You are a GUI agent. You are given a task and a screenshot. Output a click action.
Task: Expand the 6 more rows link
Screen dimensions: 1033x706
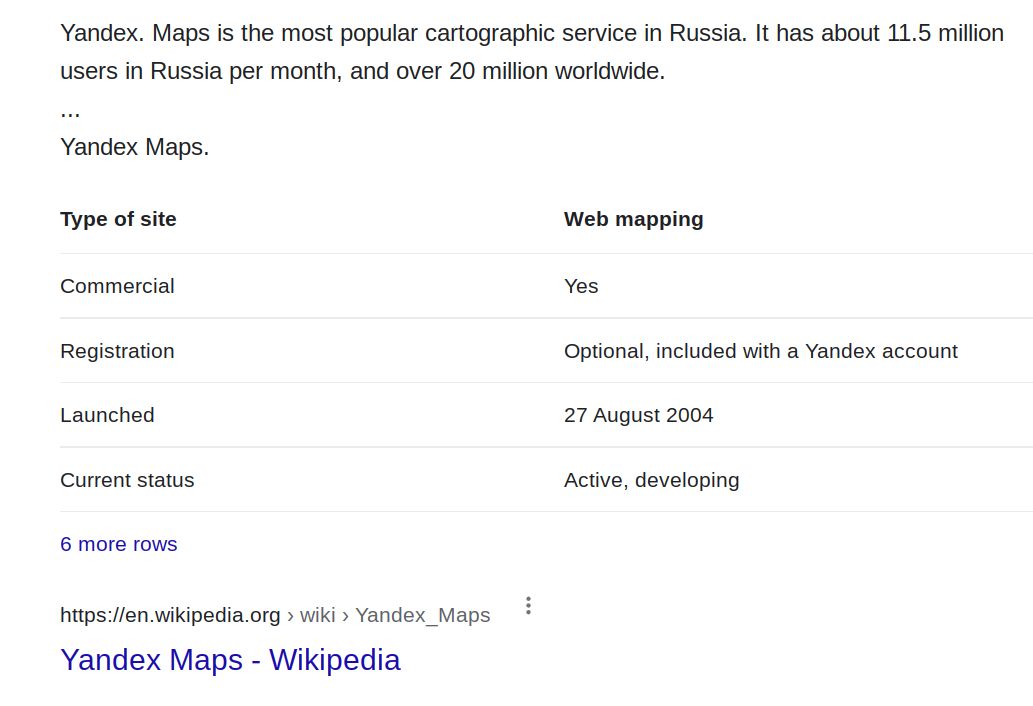(x=119, y=544)
